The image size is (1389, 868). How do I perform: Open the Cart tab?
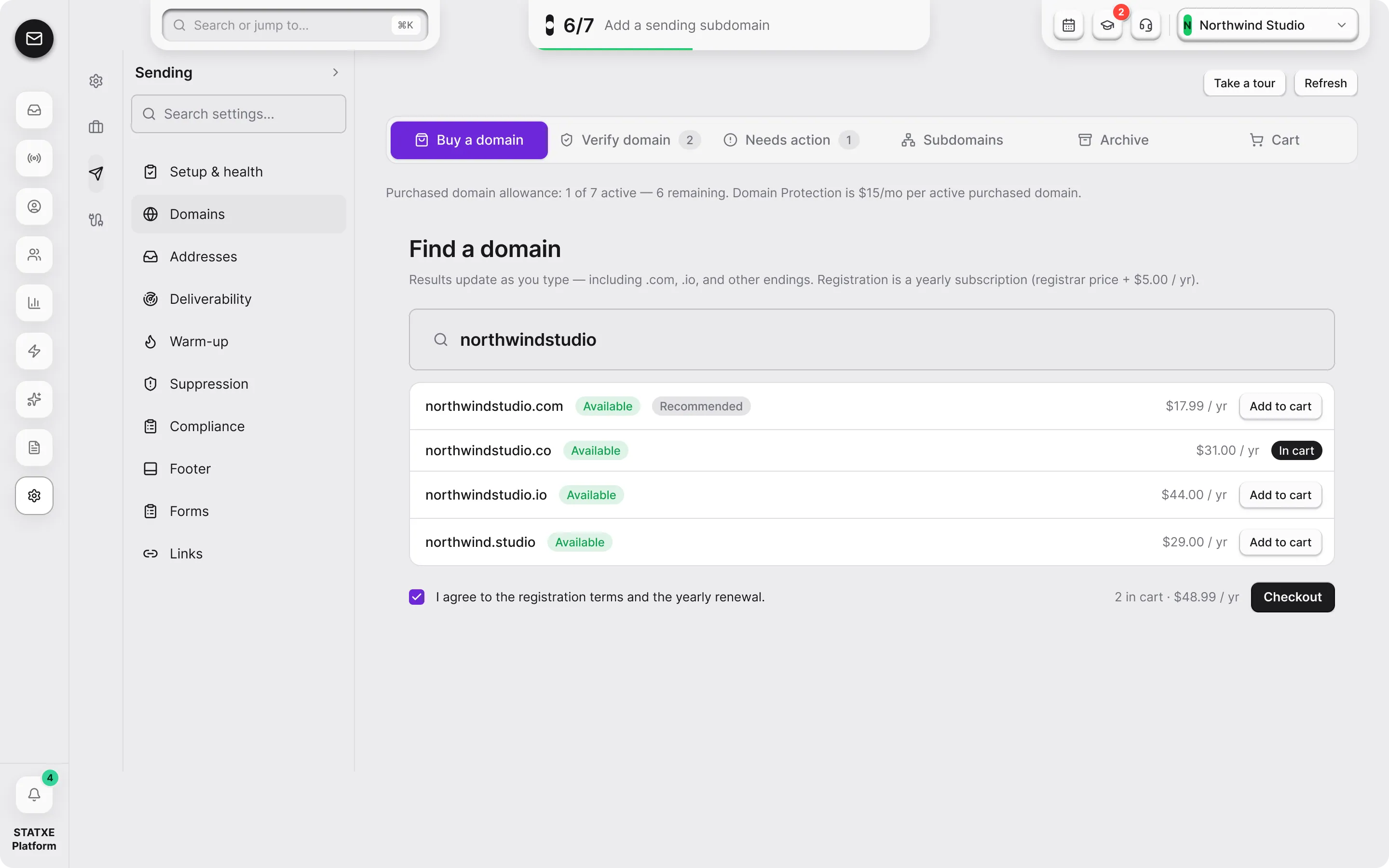[x=1274, y=140]
